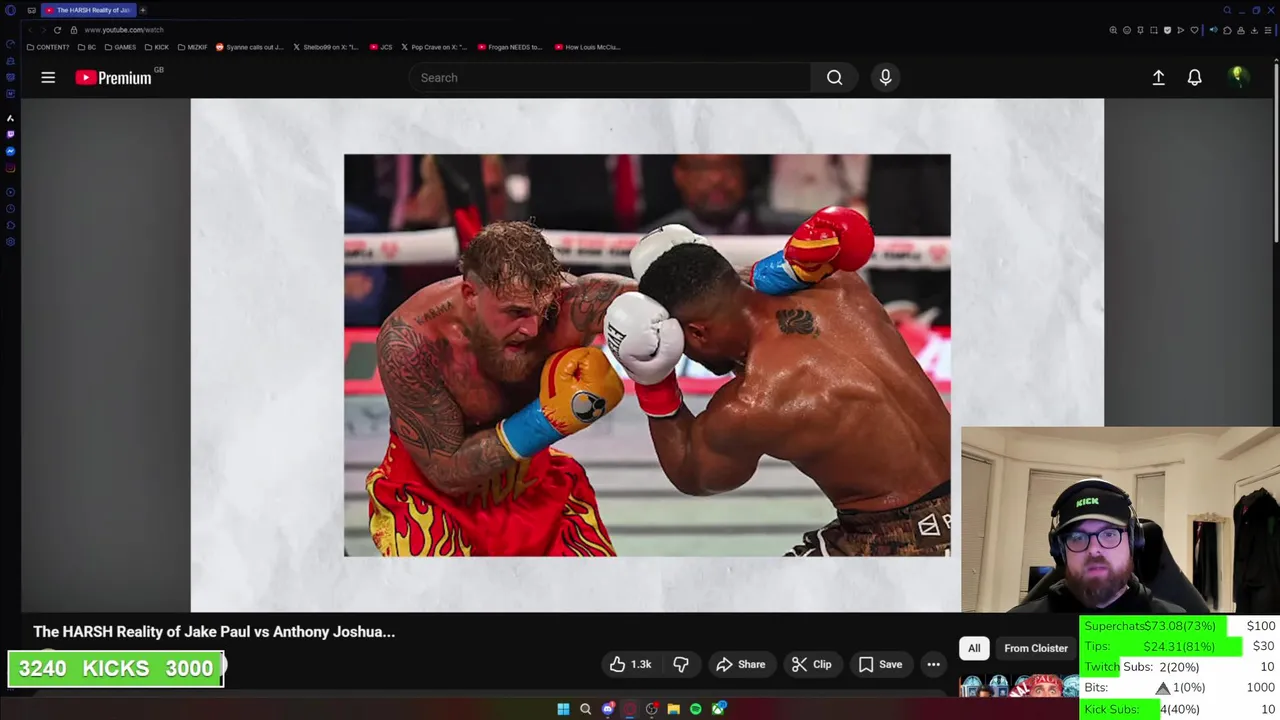Viewport: 1280px width, 720px height.
Task: Click the video player image
Action: click(x=647, y=355)
